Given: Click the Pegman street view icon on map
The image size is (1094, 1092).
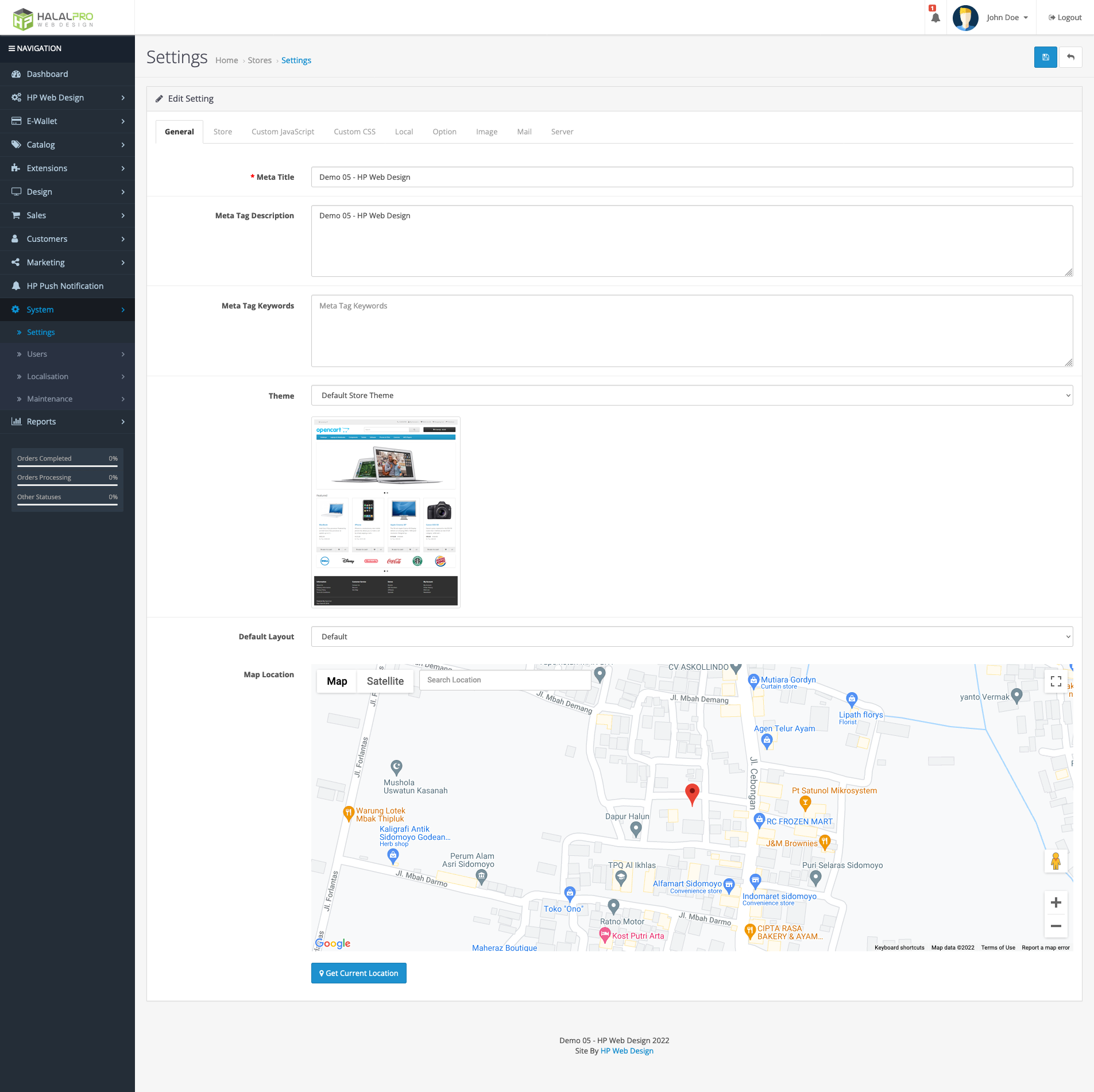Looking at the screenshot, I should [1057, 861].
